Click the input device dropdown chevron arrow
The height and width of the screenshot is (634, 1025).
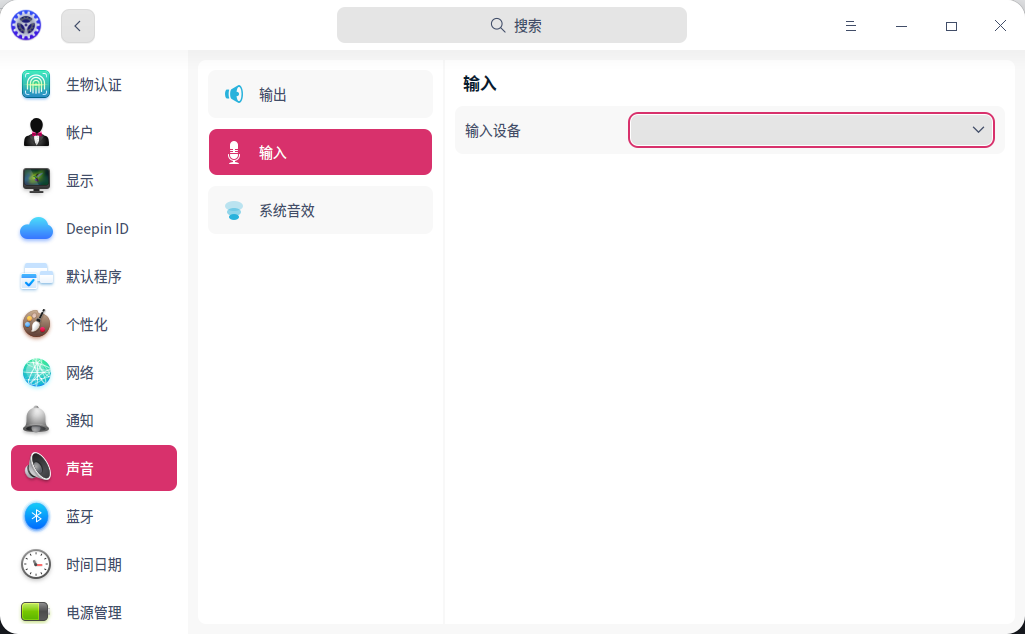click(978, 130)
